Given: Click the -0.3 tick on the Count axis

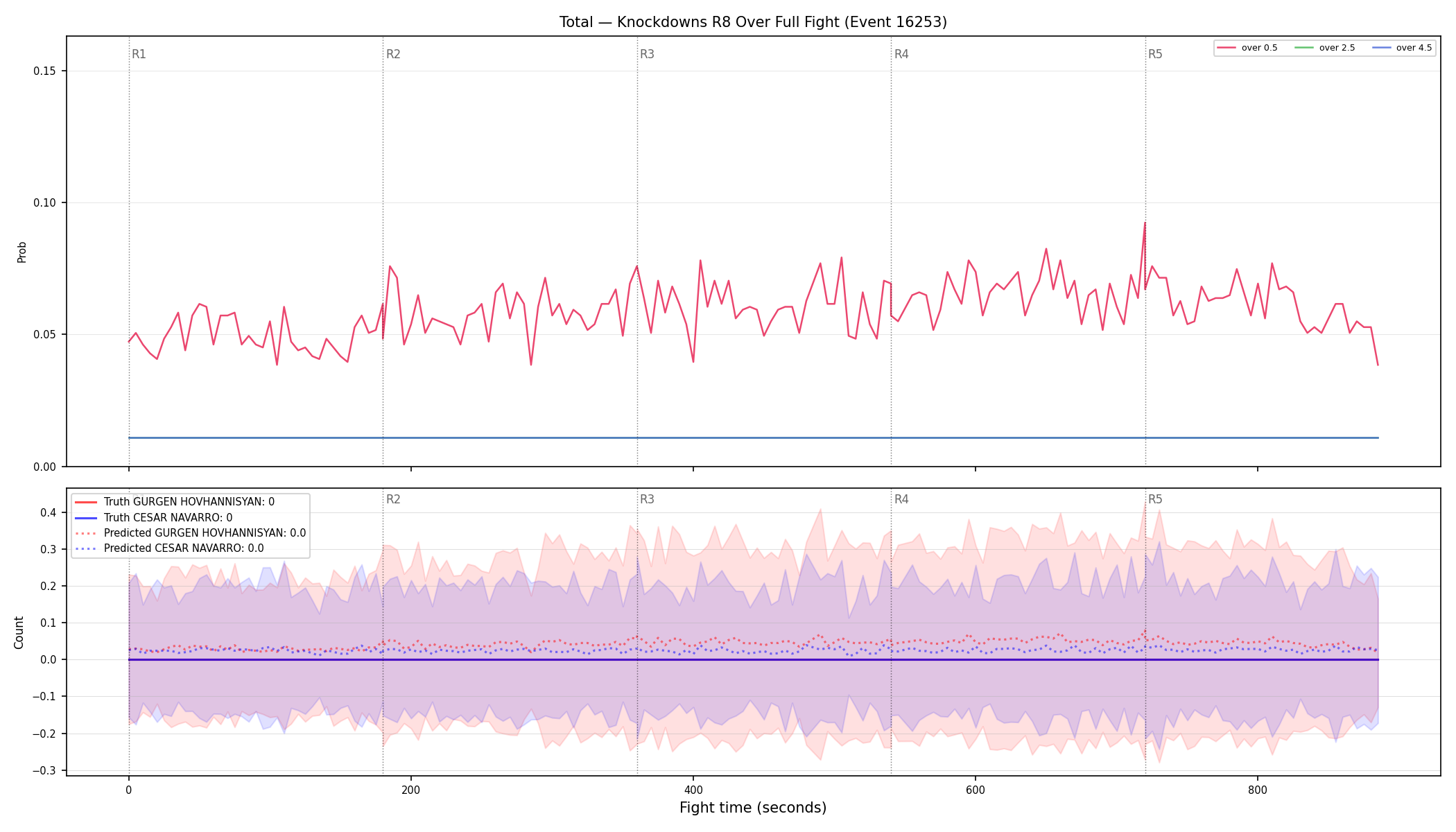Looking at the screenshot, I should pyautogui.click(x=45, y=770).
